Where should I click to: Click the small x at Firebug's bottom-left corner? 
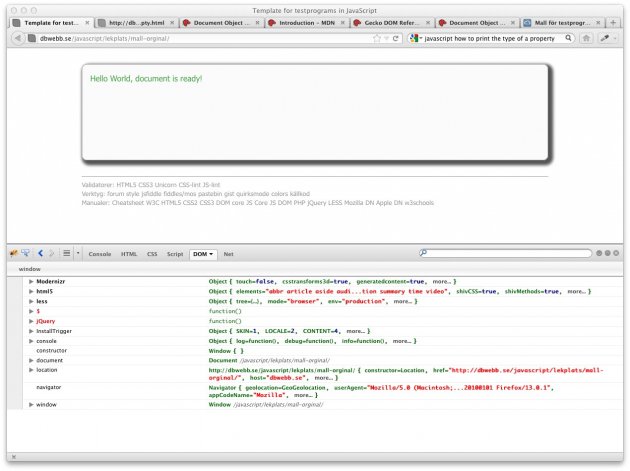(14, 457)
